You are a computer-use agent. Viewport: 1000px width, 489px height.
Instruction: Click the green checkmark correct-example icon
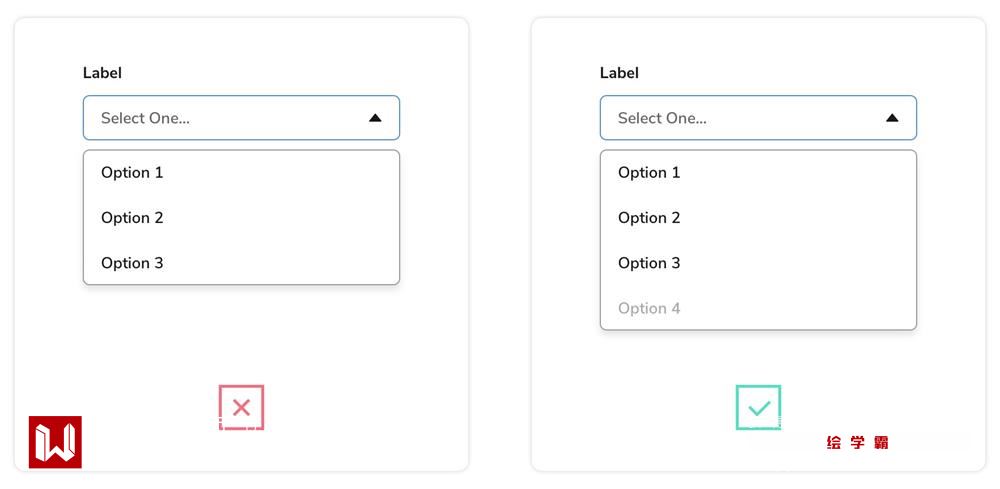tap(758, 407)
